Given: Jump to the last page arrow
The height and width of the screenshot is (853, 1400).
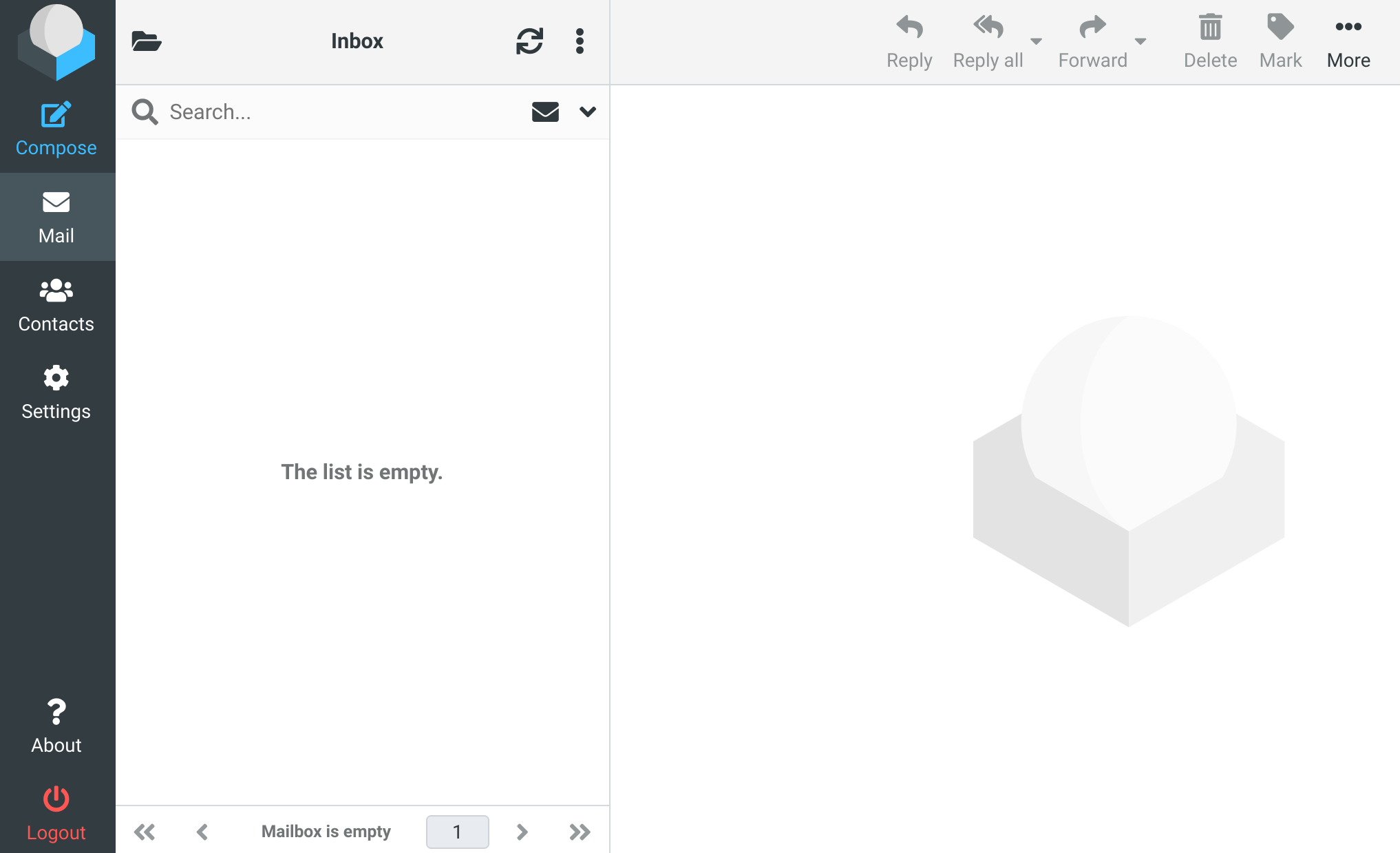Looking at the screenshot, I should pos(580,832).
